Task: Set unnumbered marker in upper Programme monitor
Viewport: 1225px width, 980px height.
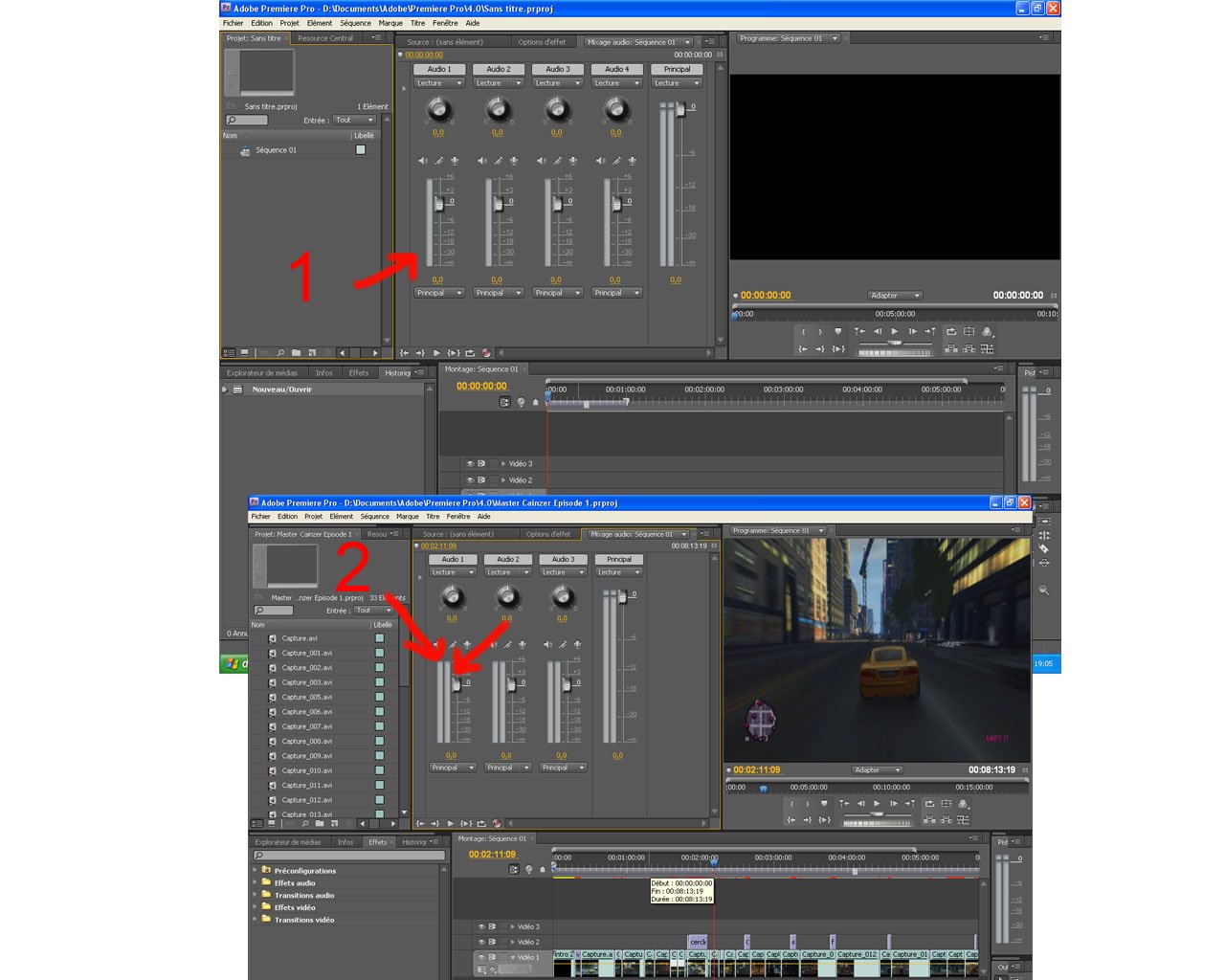Action: click(838, 331)
